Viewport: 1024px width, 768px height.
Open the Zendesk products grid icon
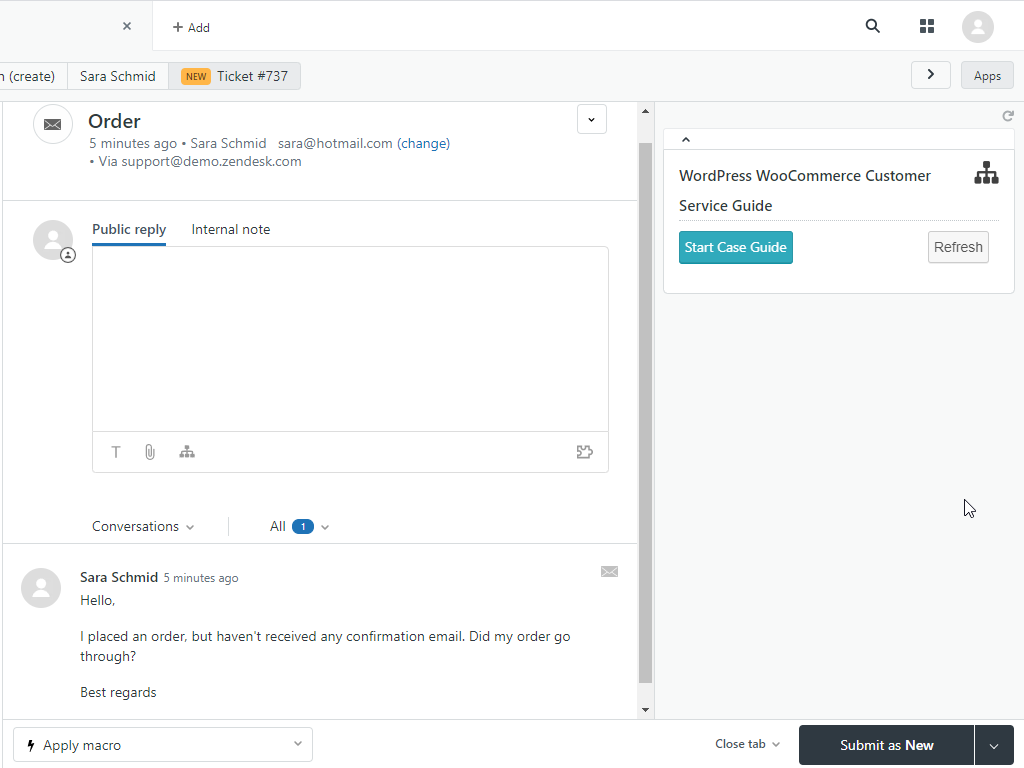(x=927, y=26)
